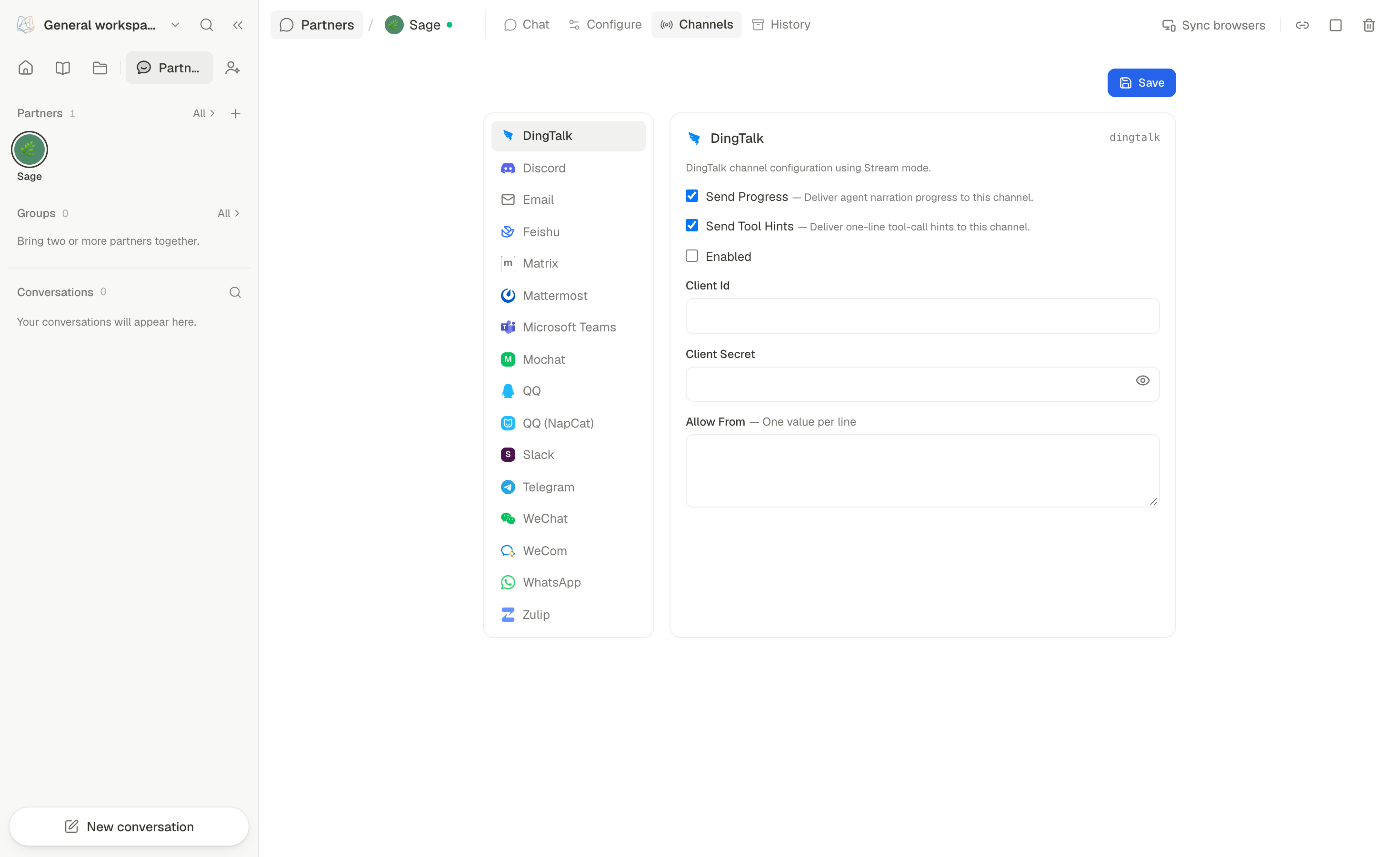Start a New conversation

[129, 827]
